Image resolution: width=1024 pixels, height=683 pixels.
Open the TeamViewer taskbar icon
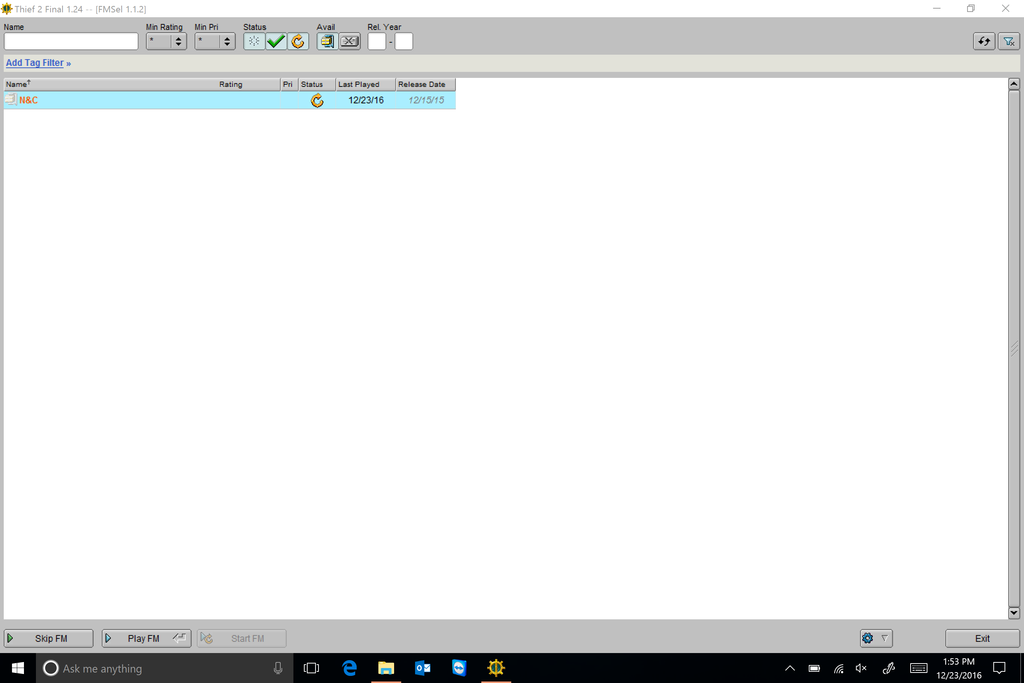click(459, 668)
